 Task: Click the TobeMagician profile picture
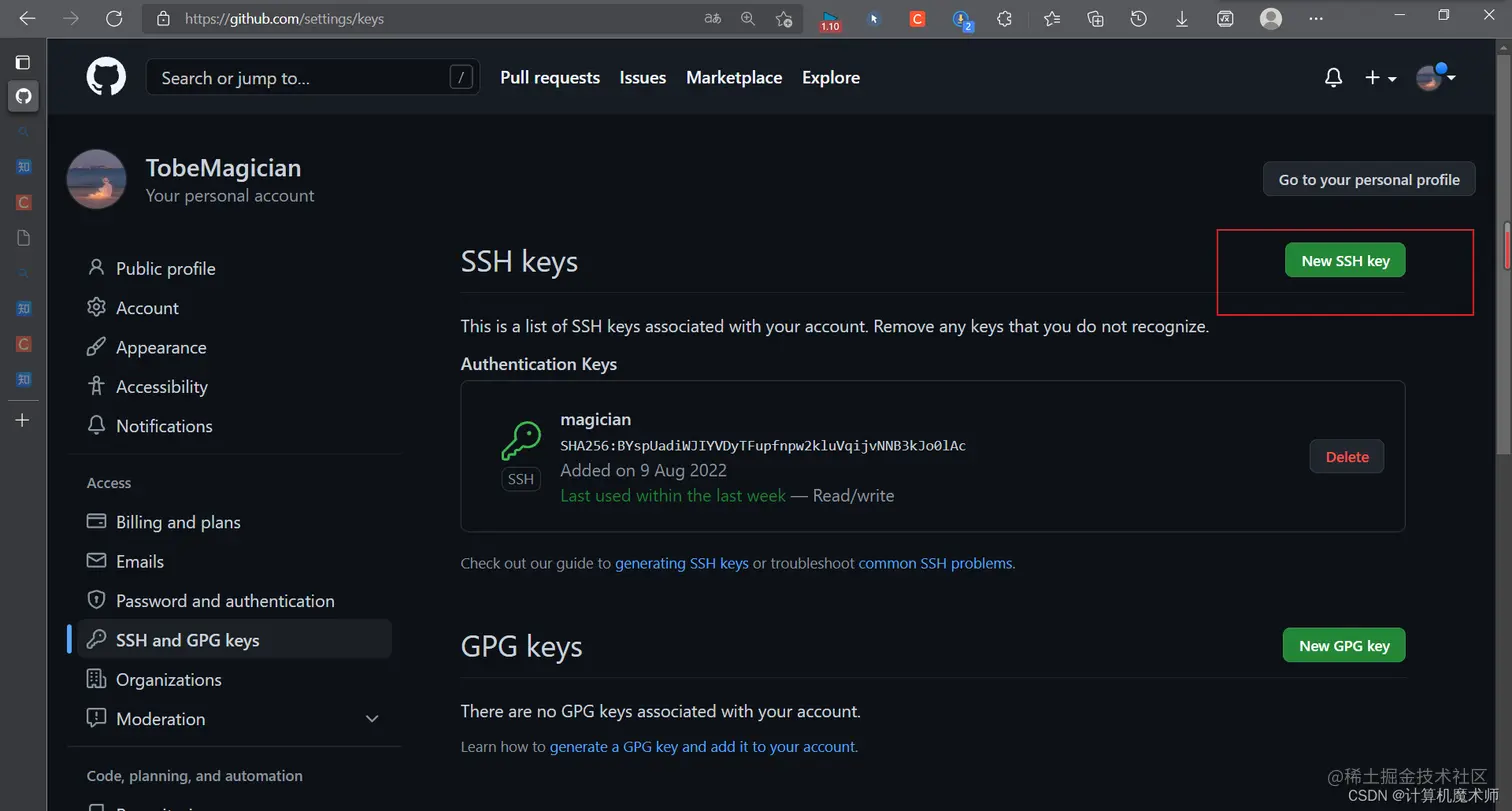click(96, 179)
